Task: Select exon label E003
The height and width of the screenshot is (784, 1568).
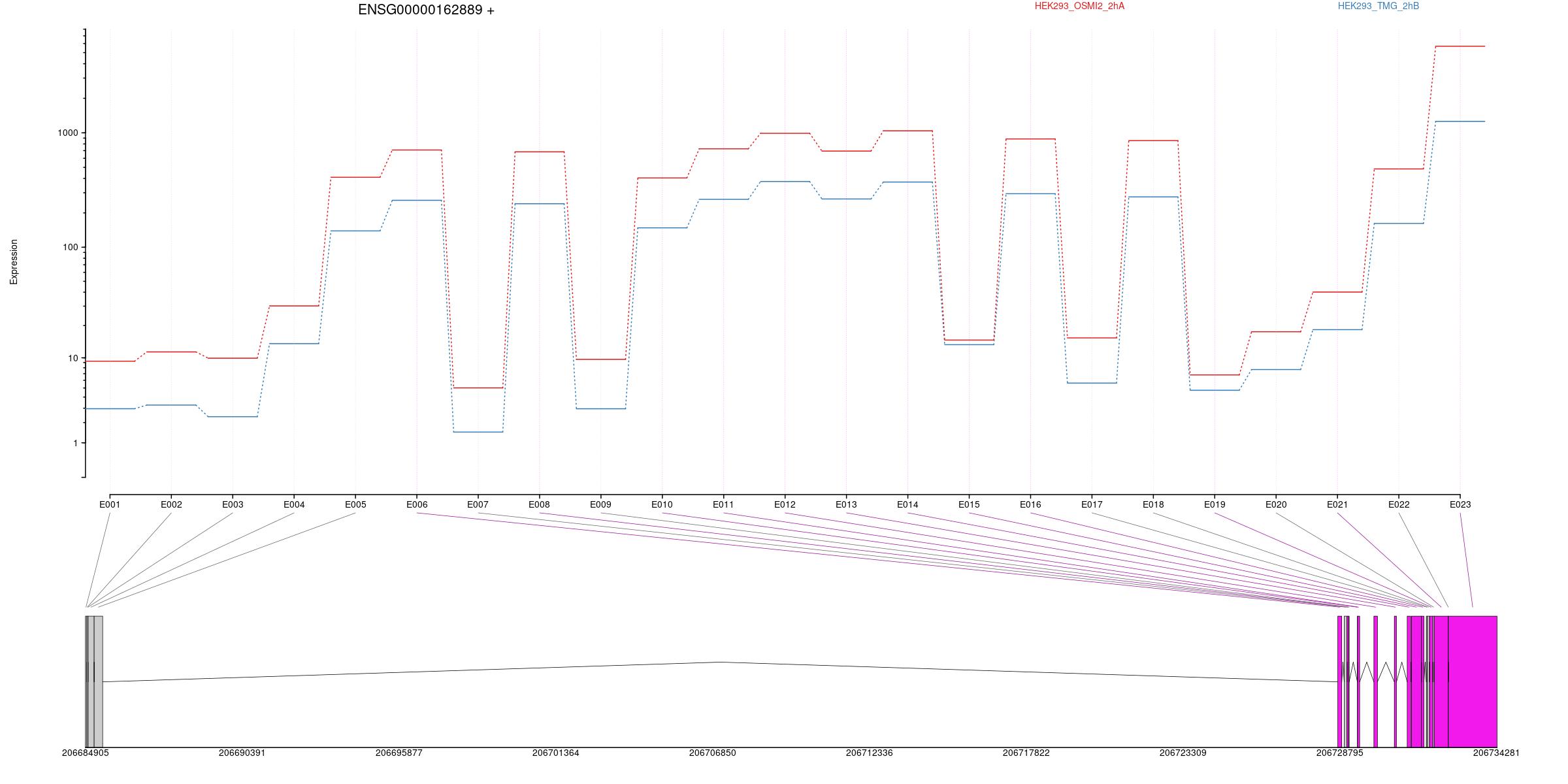Action: point(233,504)
